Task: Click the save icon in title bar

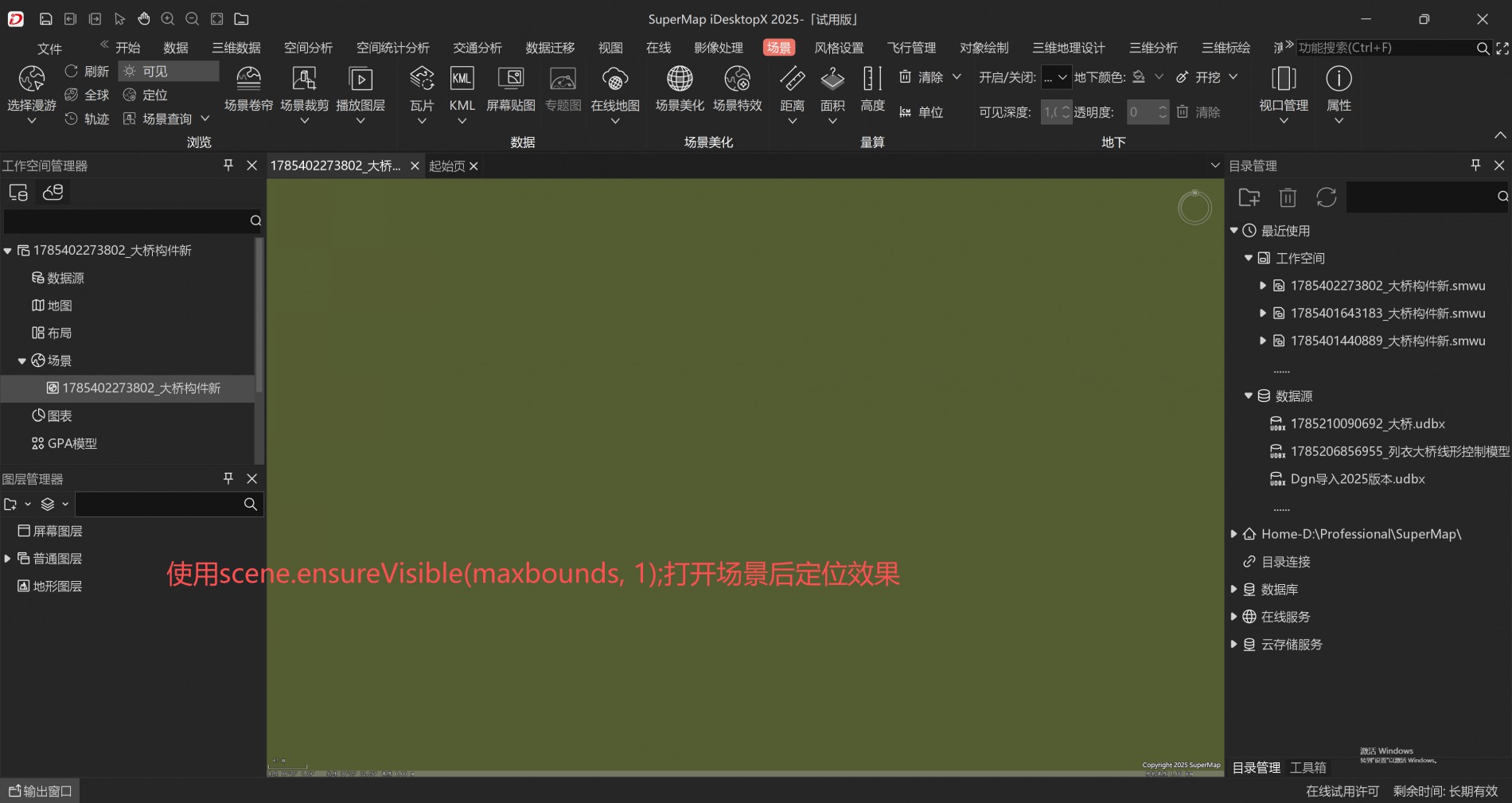Action: coord(46,19)
